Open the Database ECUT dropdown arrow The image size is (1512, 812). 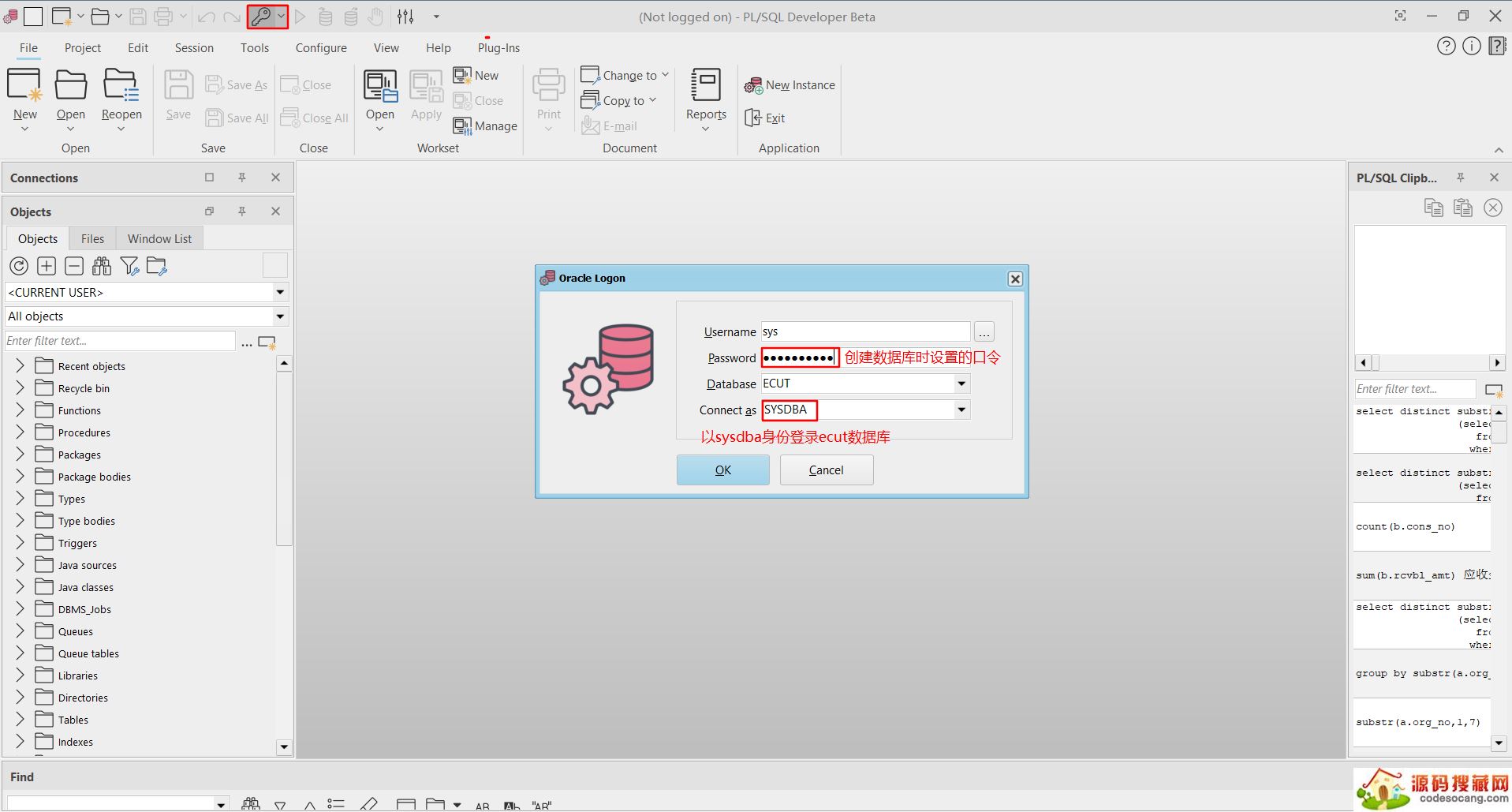961,384
